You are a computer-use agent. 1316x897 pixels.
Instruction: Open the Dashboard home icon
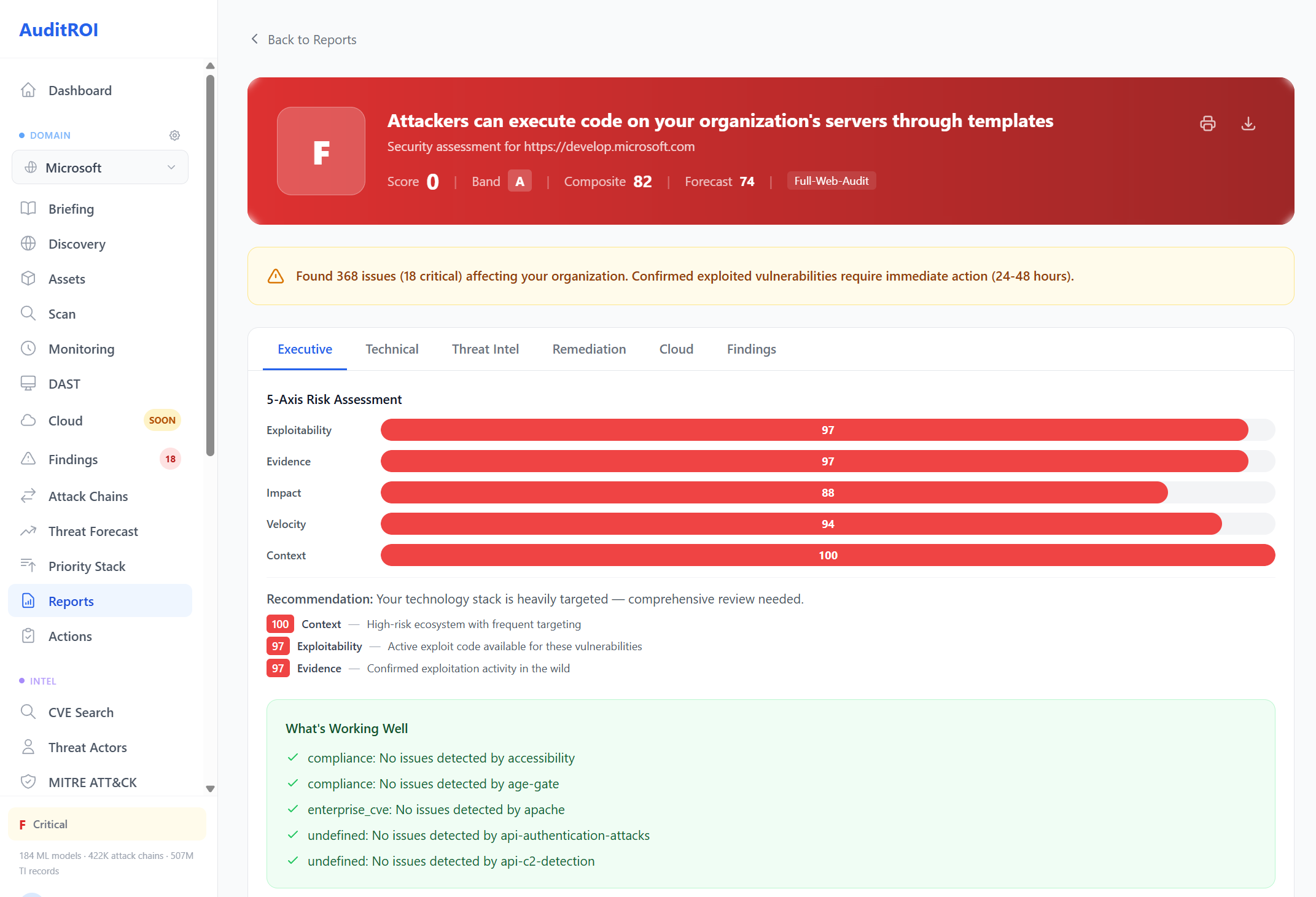click(28, 90)
